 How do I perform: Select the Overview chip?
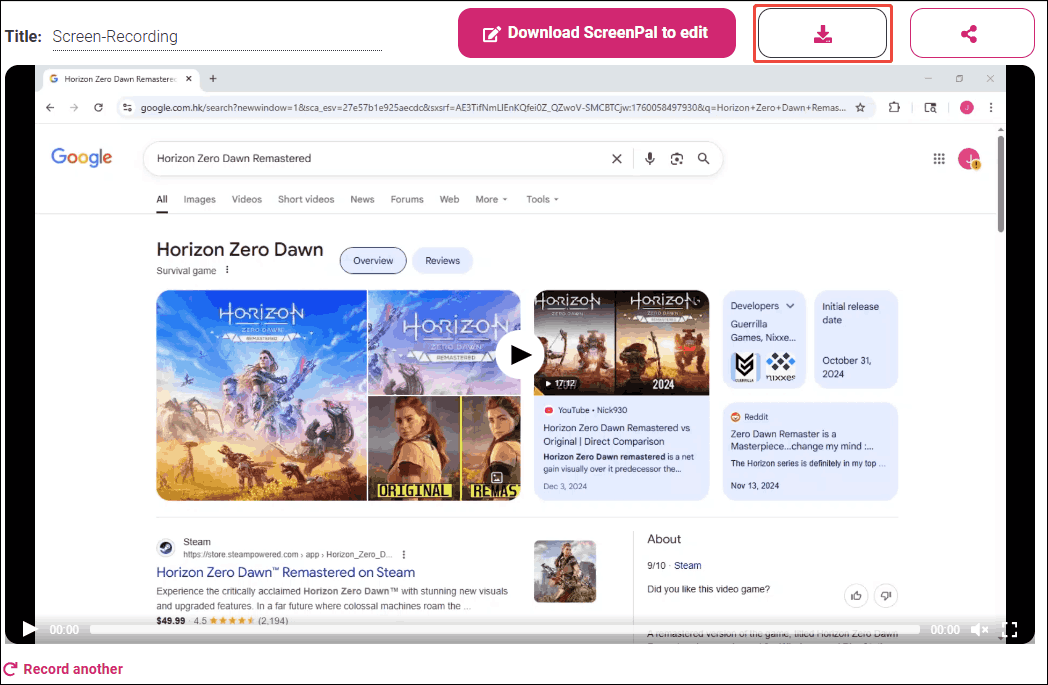(373, 261)
